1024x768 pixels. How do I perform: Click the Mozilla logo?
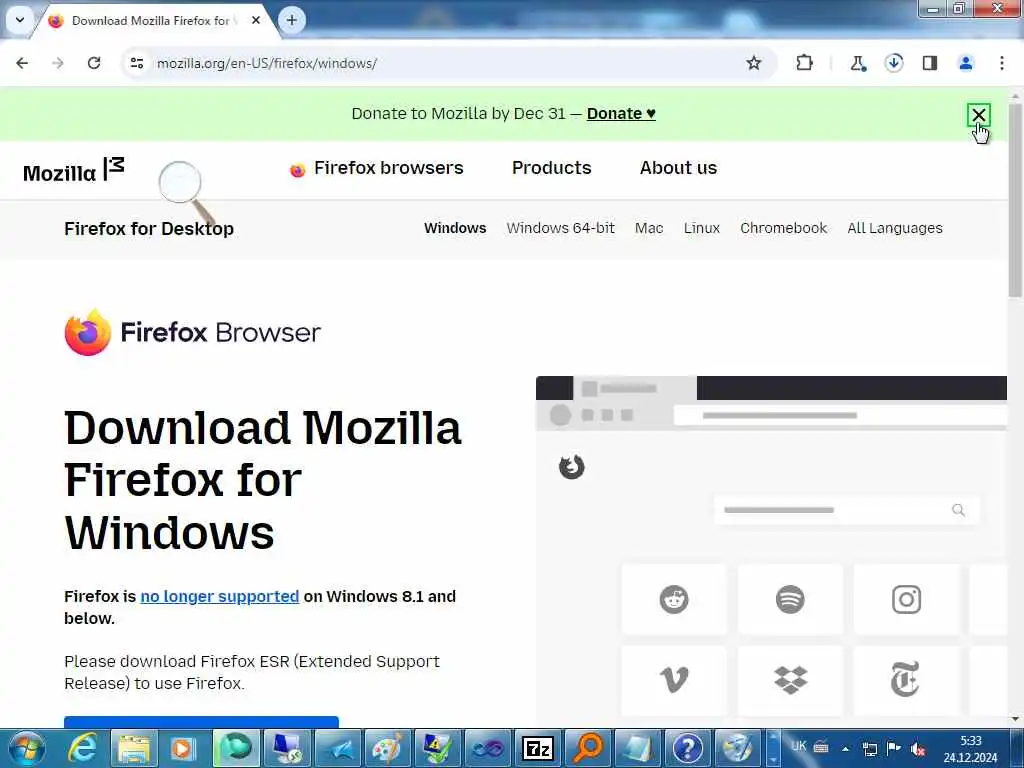(x=73, y=171)
